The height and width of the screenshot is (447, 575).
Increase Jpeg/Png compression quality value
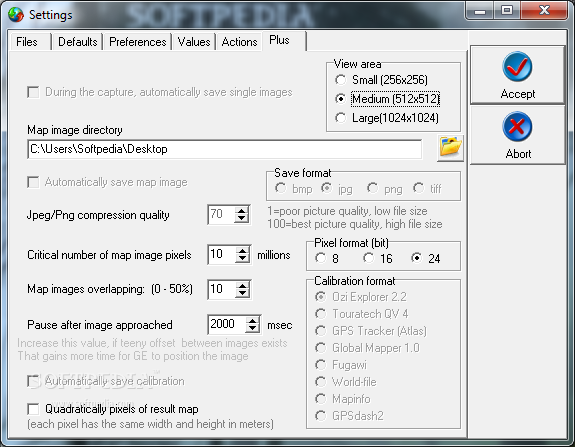point(242,211)
